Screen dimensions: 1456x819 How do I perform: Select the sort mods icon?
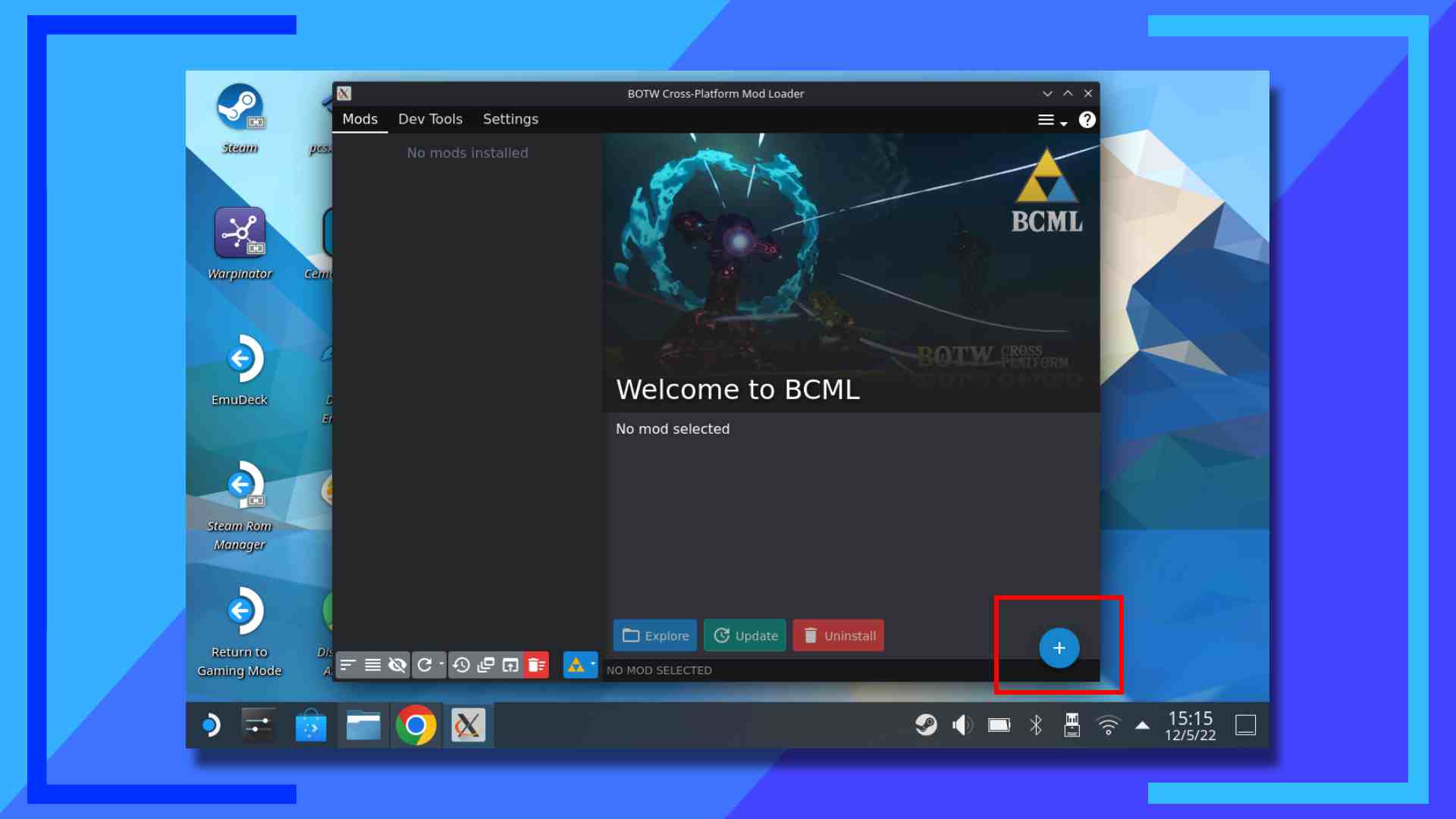point(348,665)
